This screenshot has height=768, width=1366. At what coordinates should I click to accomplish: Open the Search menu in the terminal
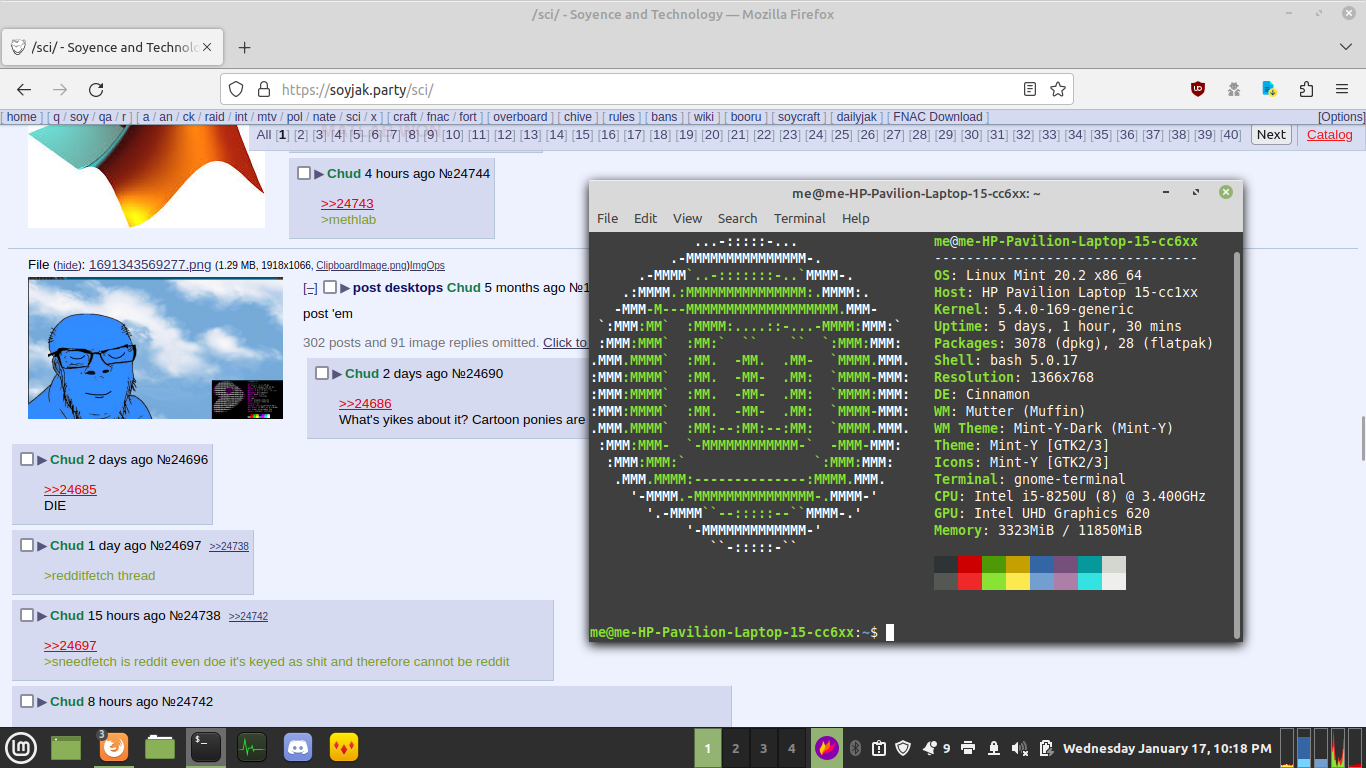[737, 218]
